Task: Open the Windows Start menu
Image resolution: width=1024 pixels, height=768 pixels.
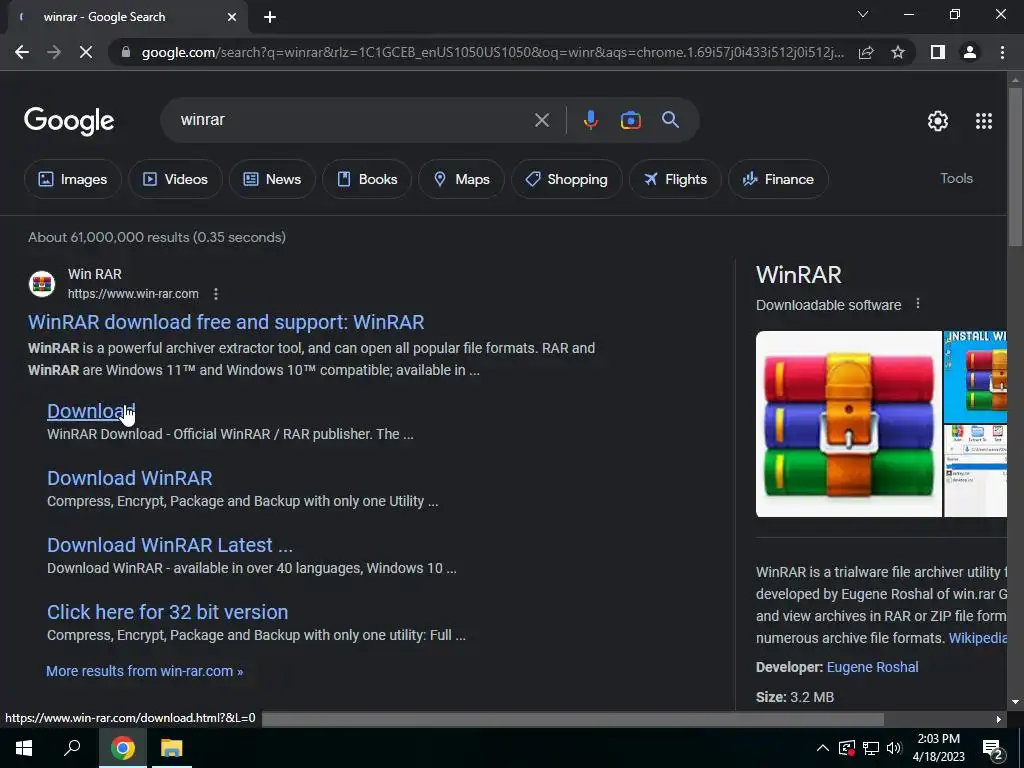Action: 24,748
